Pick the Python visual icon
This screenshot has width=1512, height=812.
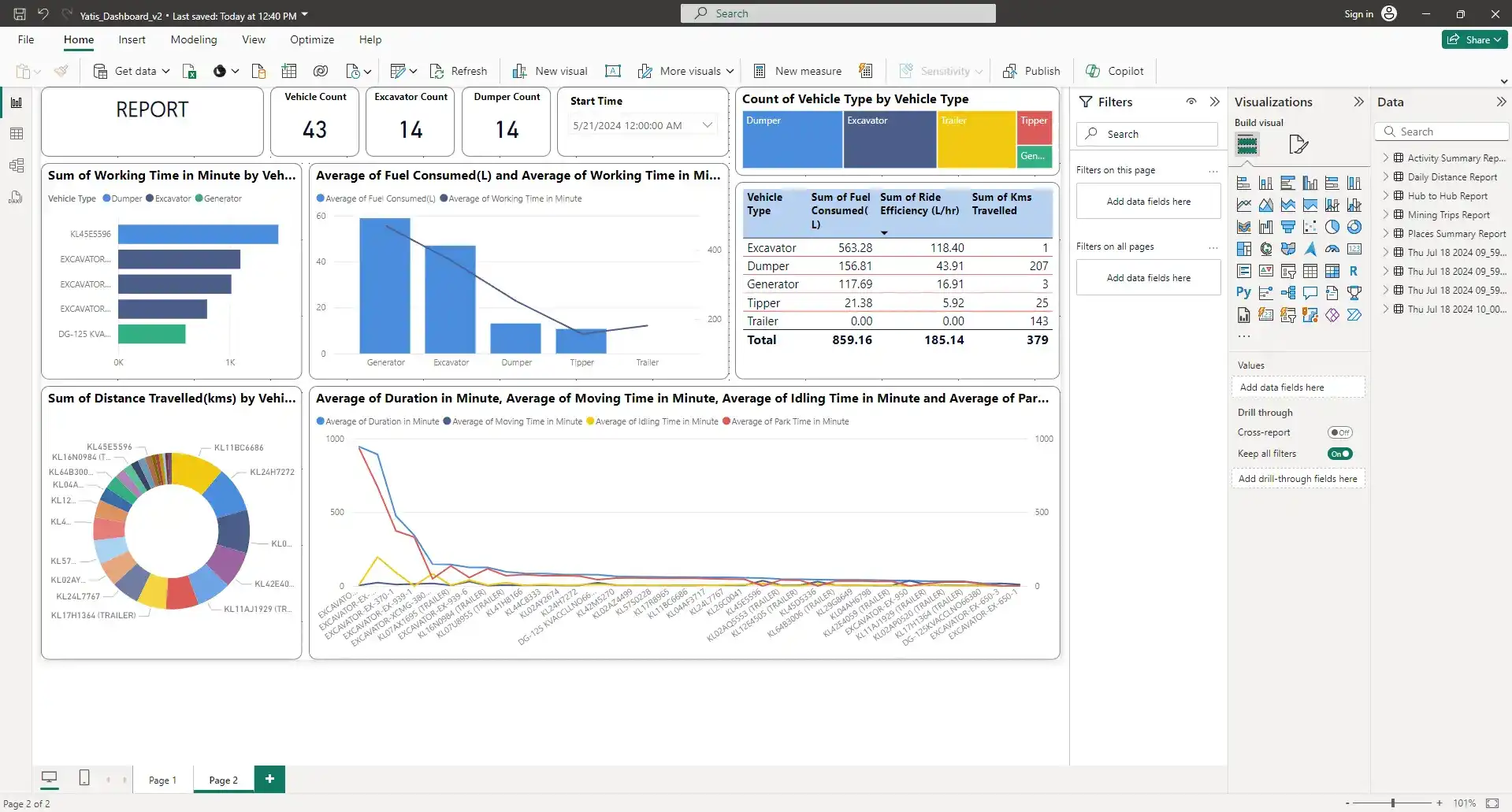coord(1243,293)
